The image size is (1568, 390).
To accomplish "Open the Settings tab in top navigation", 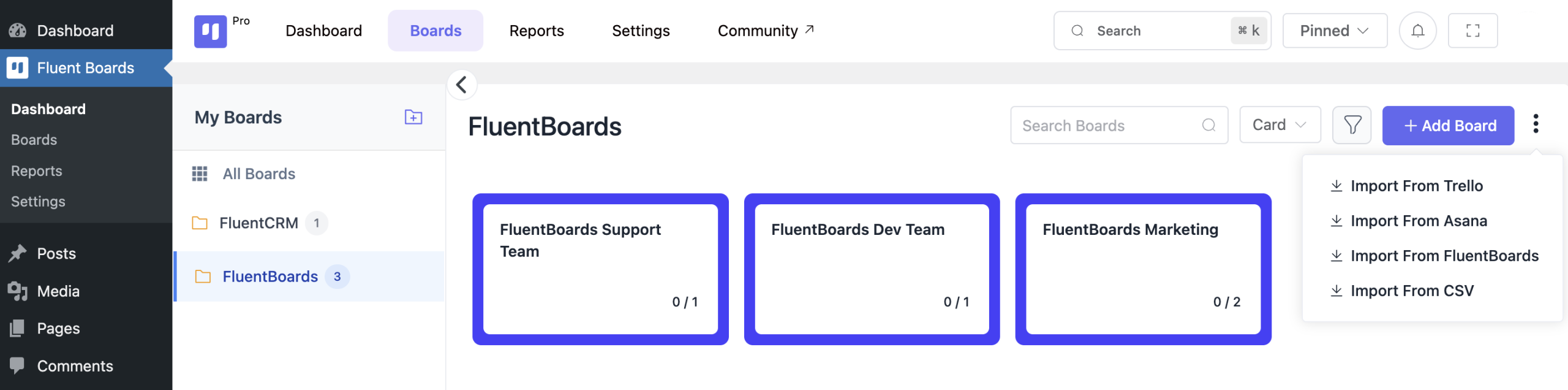I will point(641,31).
